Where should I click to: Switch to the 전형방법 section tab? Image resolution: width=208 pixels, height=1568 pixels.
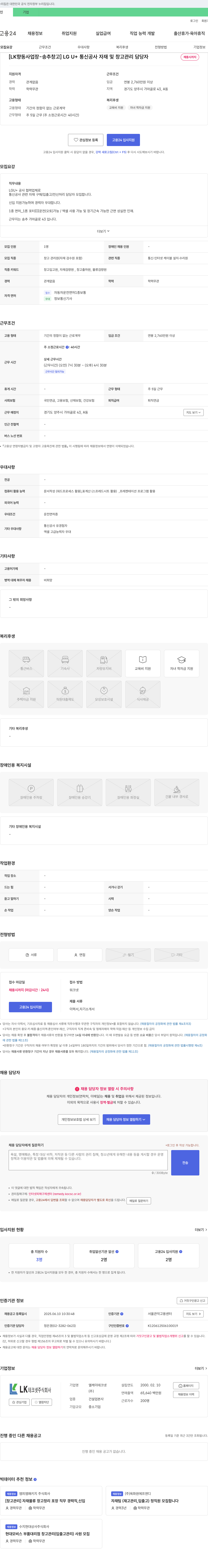click(x=161, y=47)
